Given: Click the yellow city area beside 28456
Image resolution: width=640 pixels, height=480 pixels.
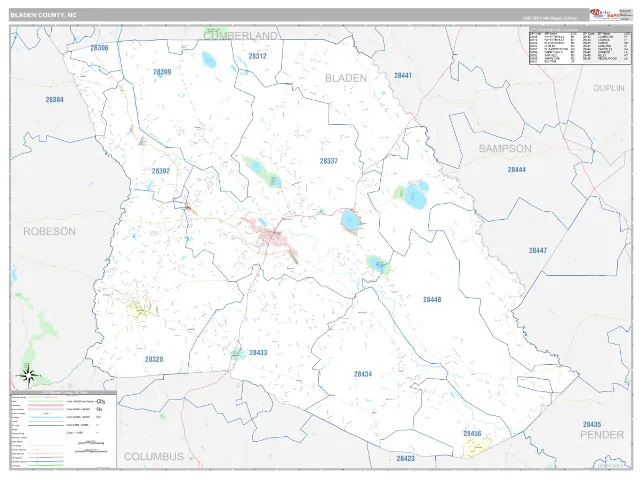Looking at the screenshot, I should (x=478, y=447).
